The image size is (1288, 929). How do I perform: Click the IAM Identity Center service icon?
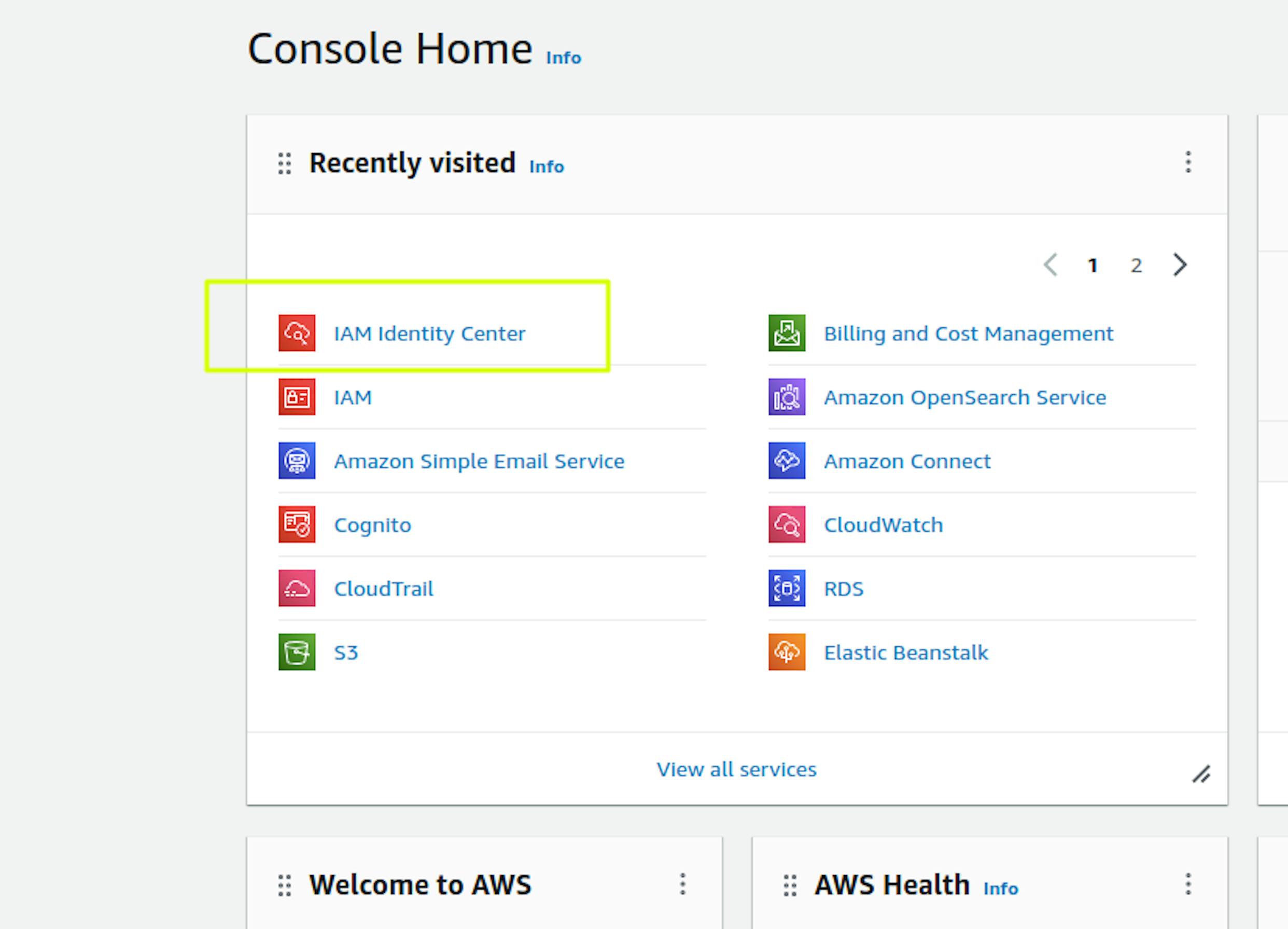(x=297, y=333)
